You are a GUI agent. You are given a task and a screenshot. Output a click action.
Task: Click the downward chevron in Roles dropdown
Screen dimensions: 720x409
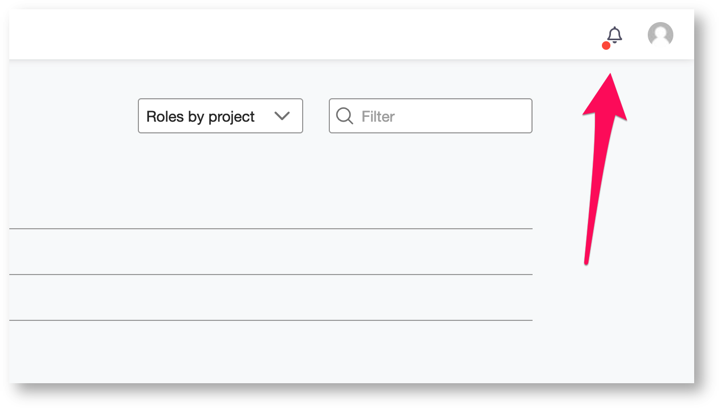pyautogui.click(x=282, y=116)
